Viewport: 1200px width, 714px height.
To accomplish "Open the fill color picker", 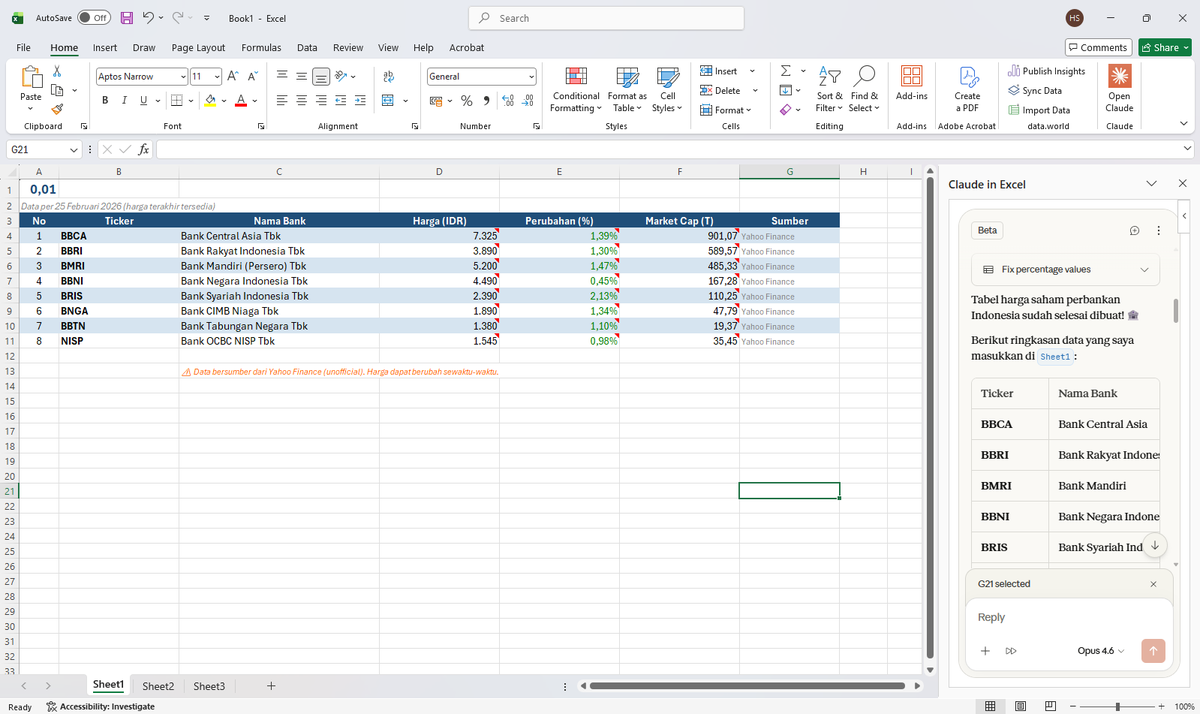I will (x=225, y=100).
